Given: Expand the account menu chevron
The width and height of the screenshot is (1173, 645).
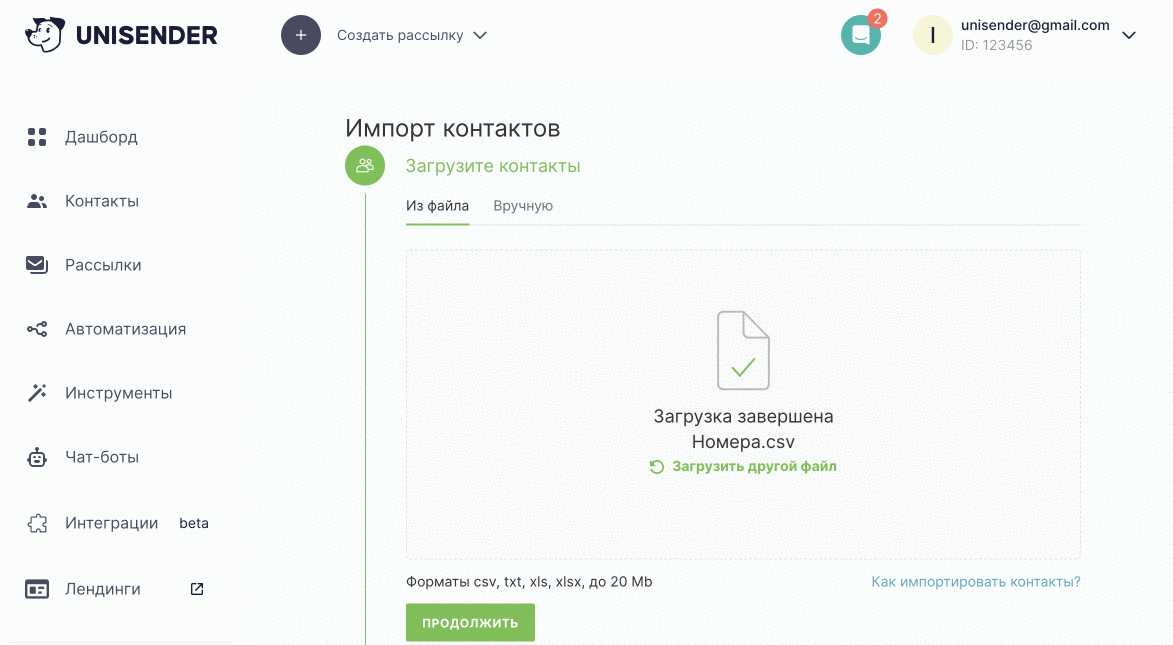Looking at the screenshot, I should [x=1129, y=35].
